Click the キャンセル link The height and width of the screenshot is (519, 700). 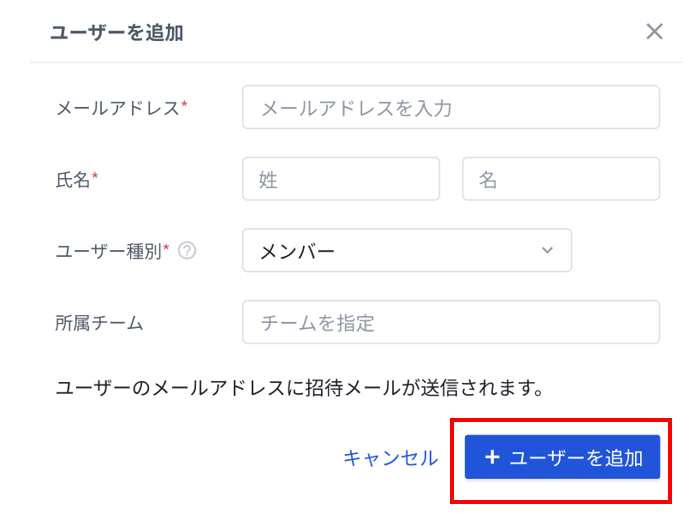click(391, 458)
